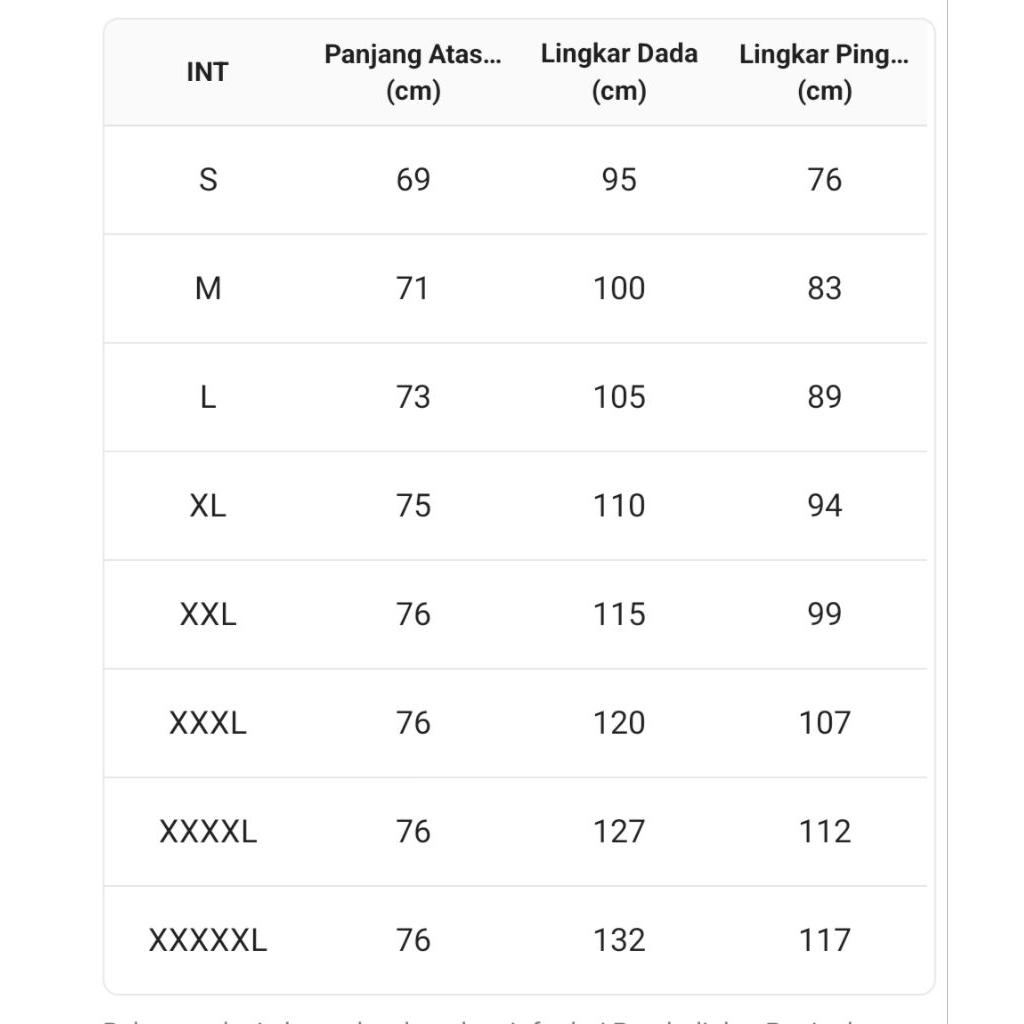Select the truncated Lingkar Ping column header

(x=824, y=72)
